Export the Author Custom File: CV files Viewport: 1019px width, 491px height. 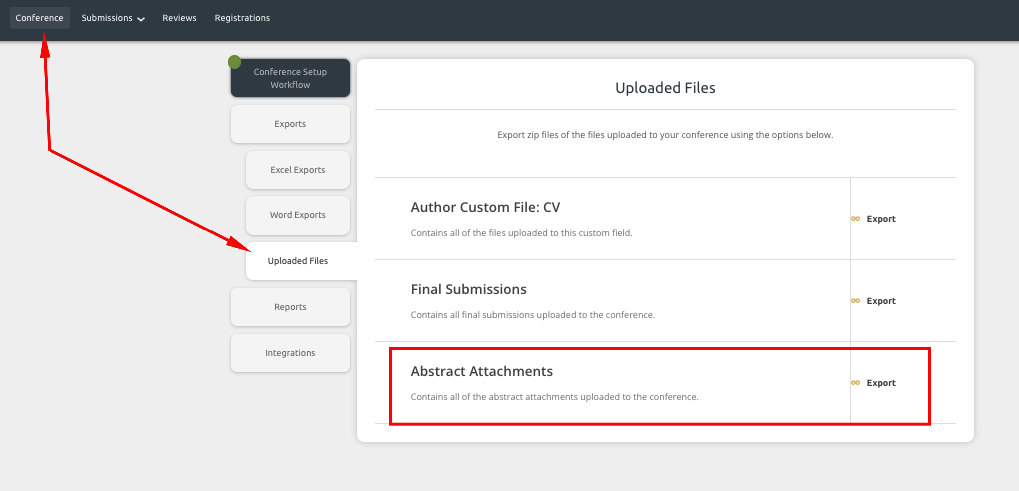(880, 219)
